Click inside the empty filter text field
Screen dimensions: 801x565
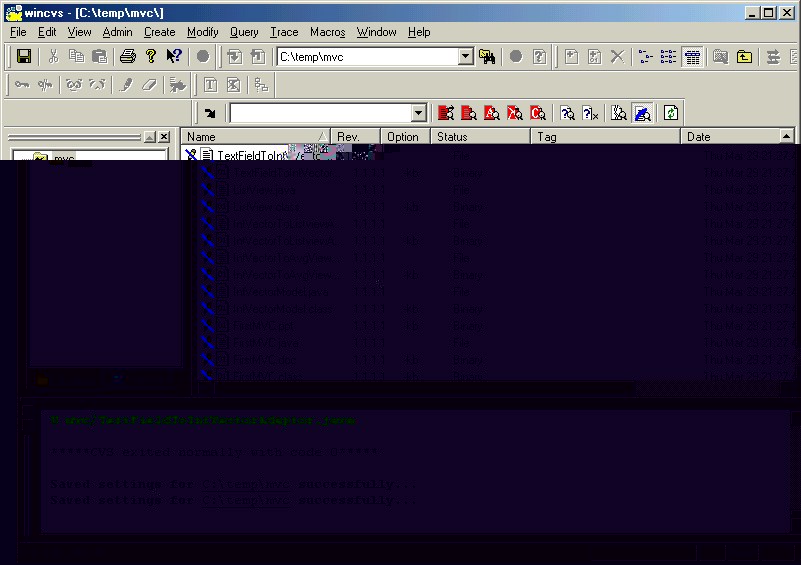pos(318,113)
